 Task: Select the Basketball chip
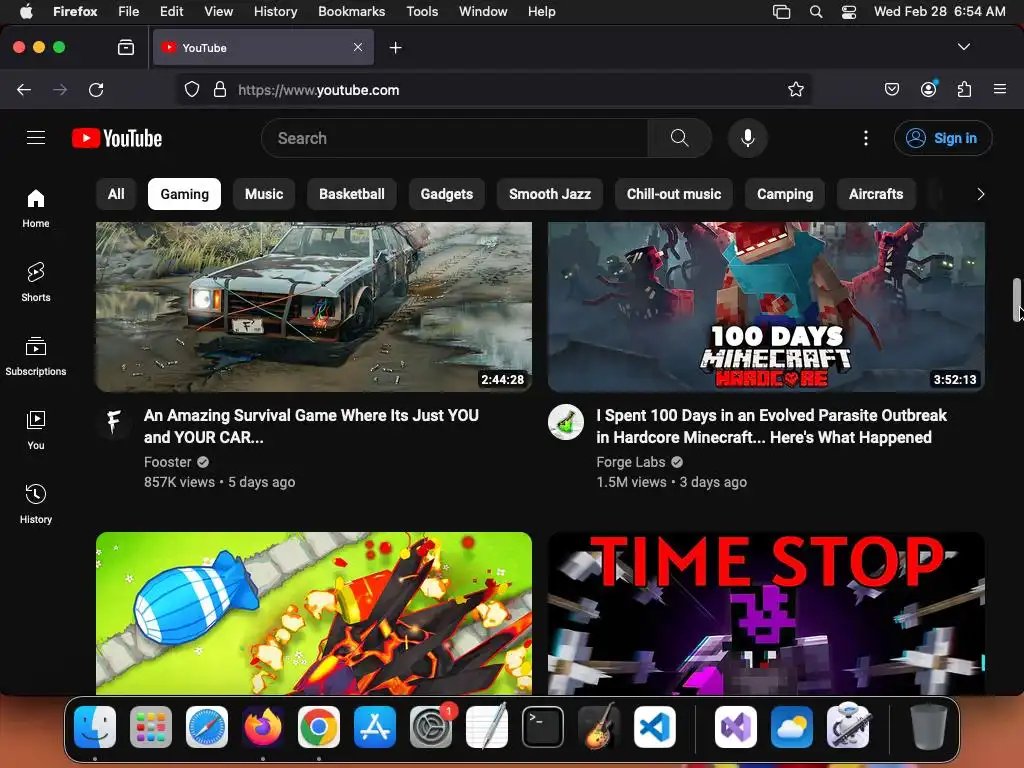352,194
